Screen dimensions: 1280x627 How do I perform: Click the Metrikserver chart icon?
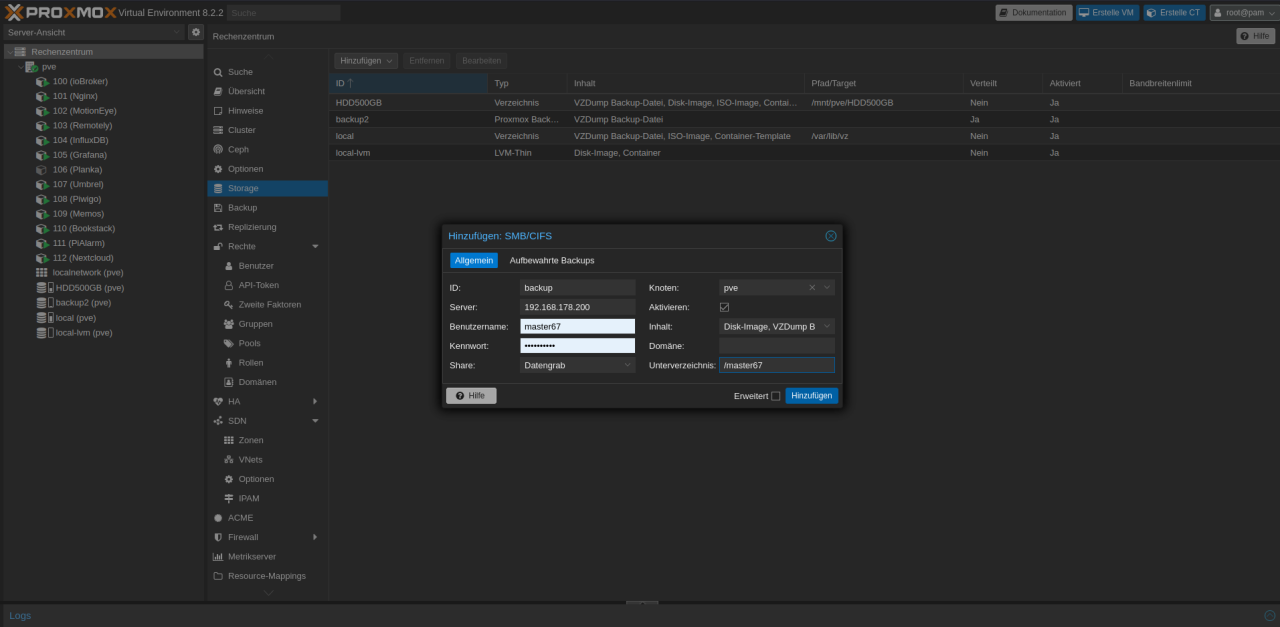tap(218, 556)
